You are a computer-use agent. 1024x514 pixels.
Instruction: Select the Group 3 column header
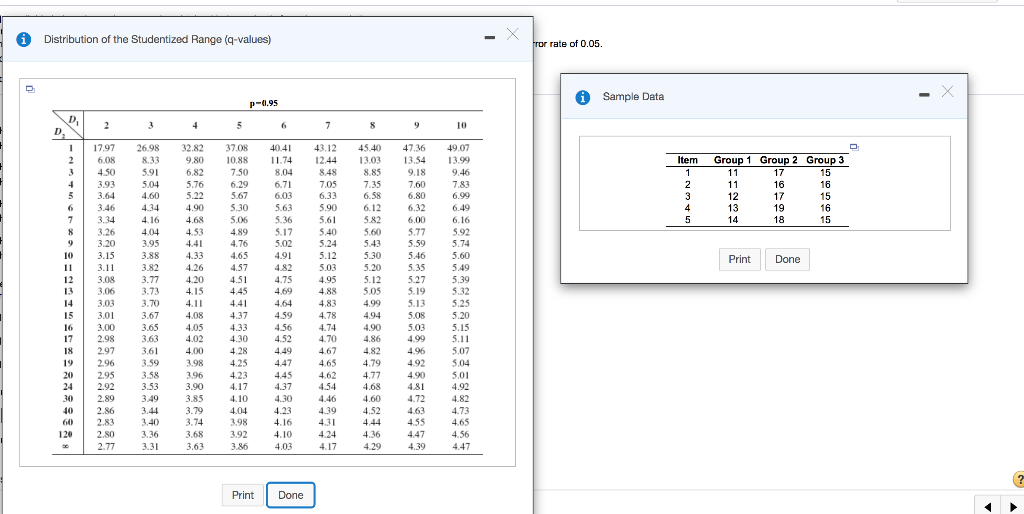click(825, 160)
